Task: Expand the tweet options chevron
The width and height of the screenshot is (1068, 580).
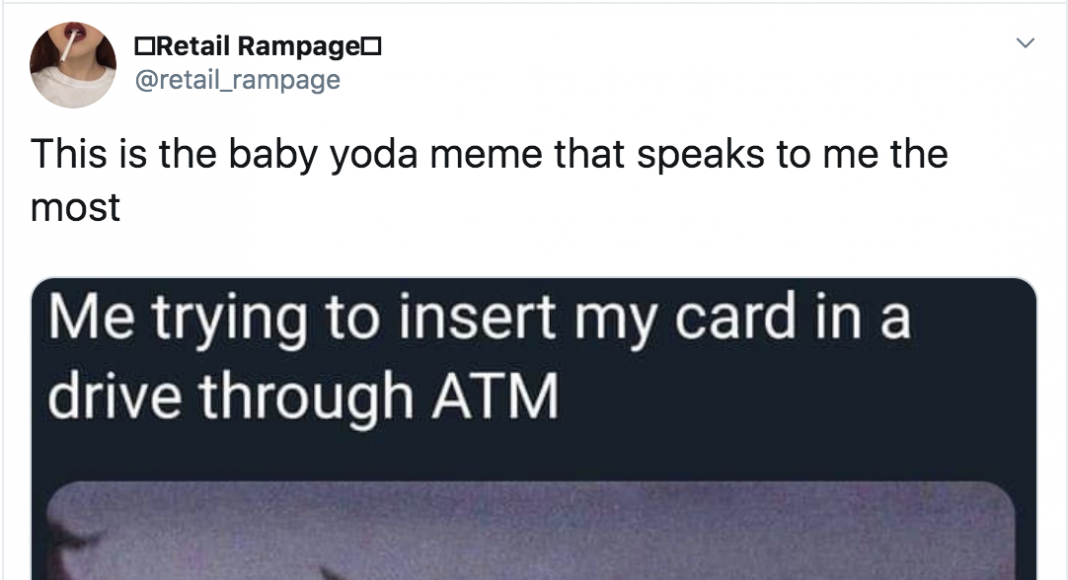Action: (x=1025, y=43)
